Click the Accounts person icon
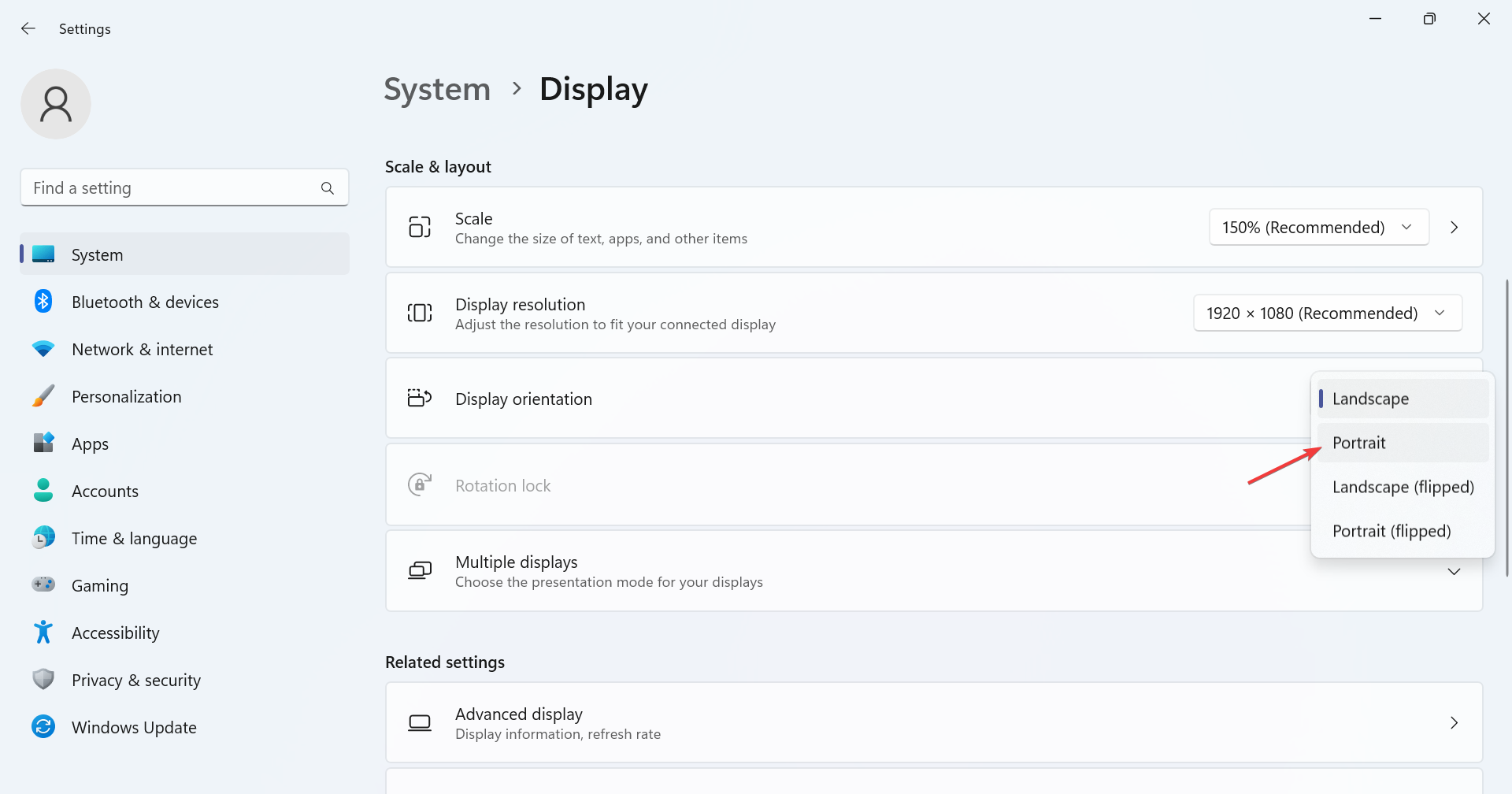 pos(43,491)
